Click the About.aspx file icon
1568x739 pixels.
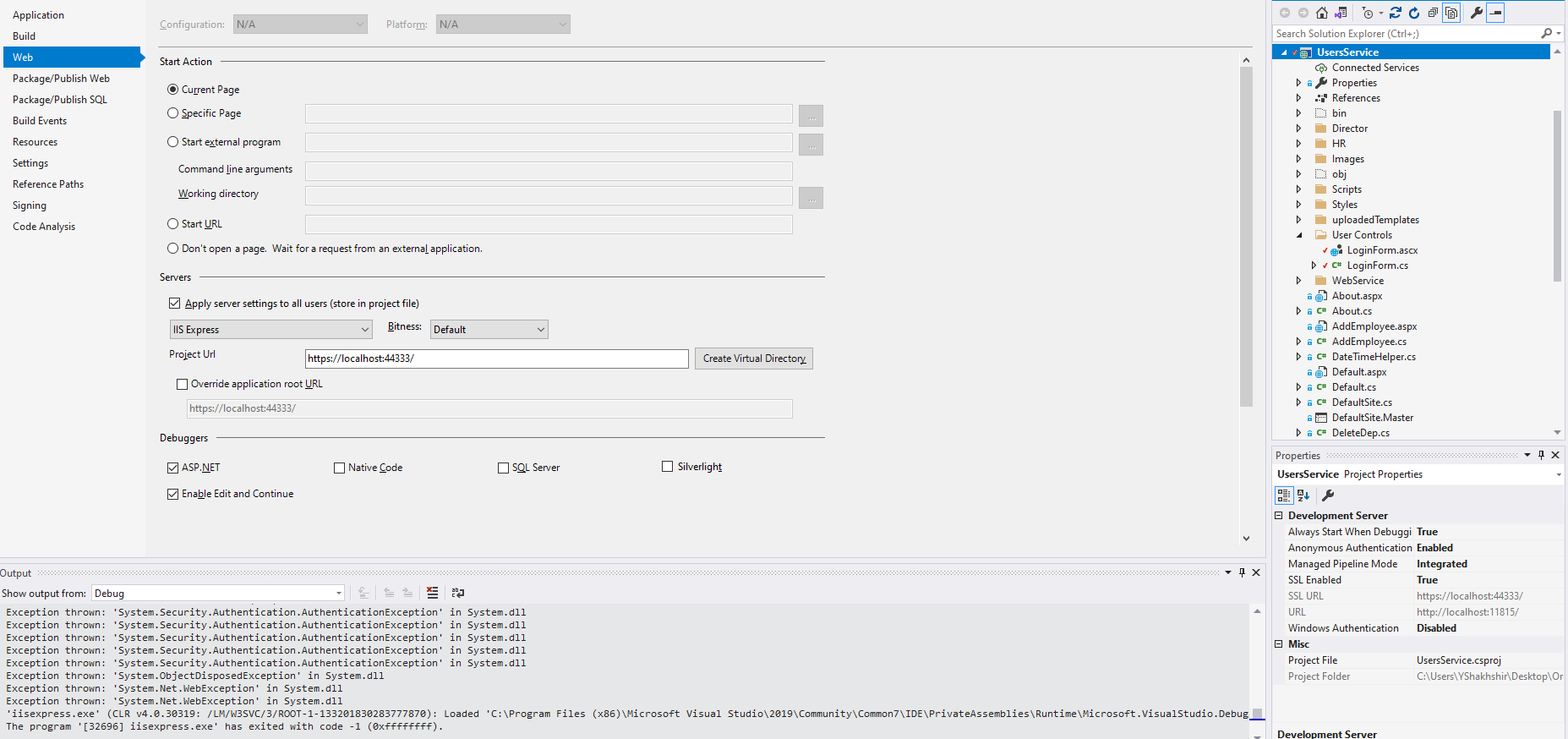click(x=1321, y=296)
